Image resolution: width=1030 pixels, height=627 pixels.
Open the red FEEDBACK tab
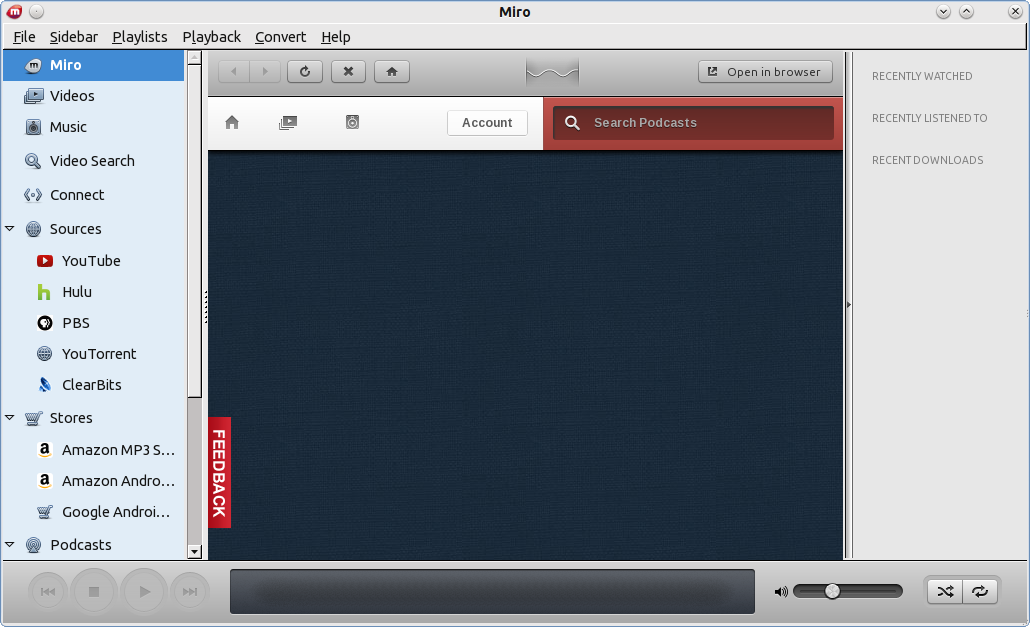click(219, 473)
